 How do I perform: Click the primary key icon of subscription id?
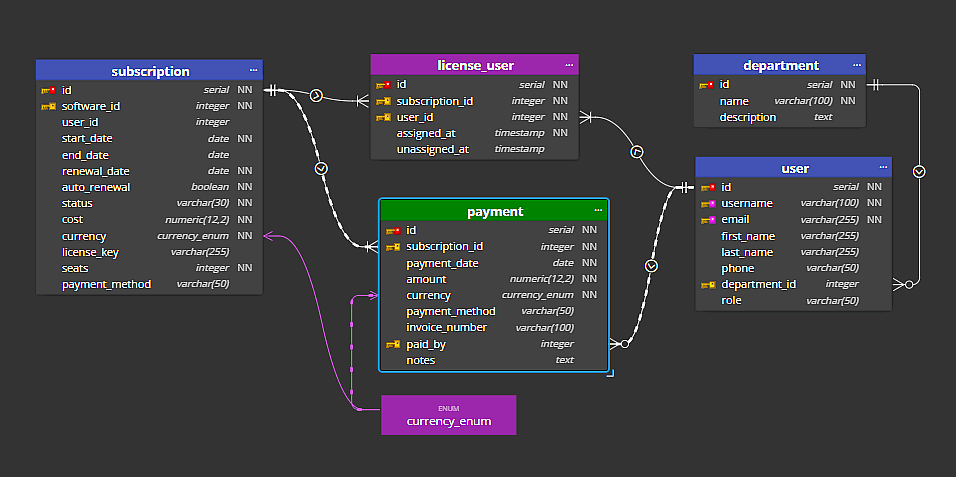[x=48, y=90]
